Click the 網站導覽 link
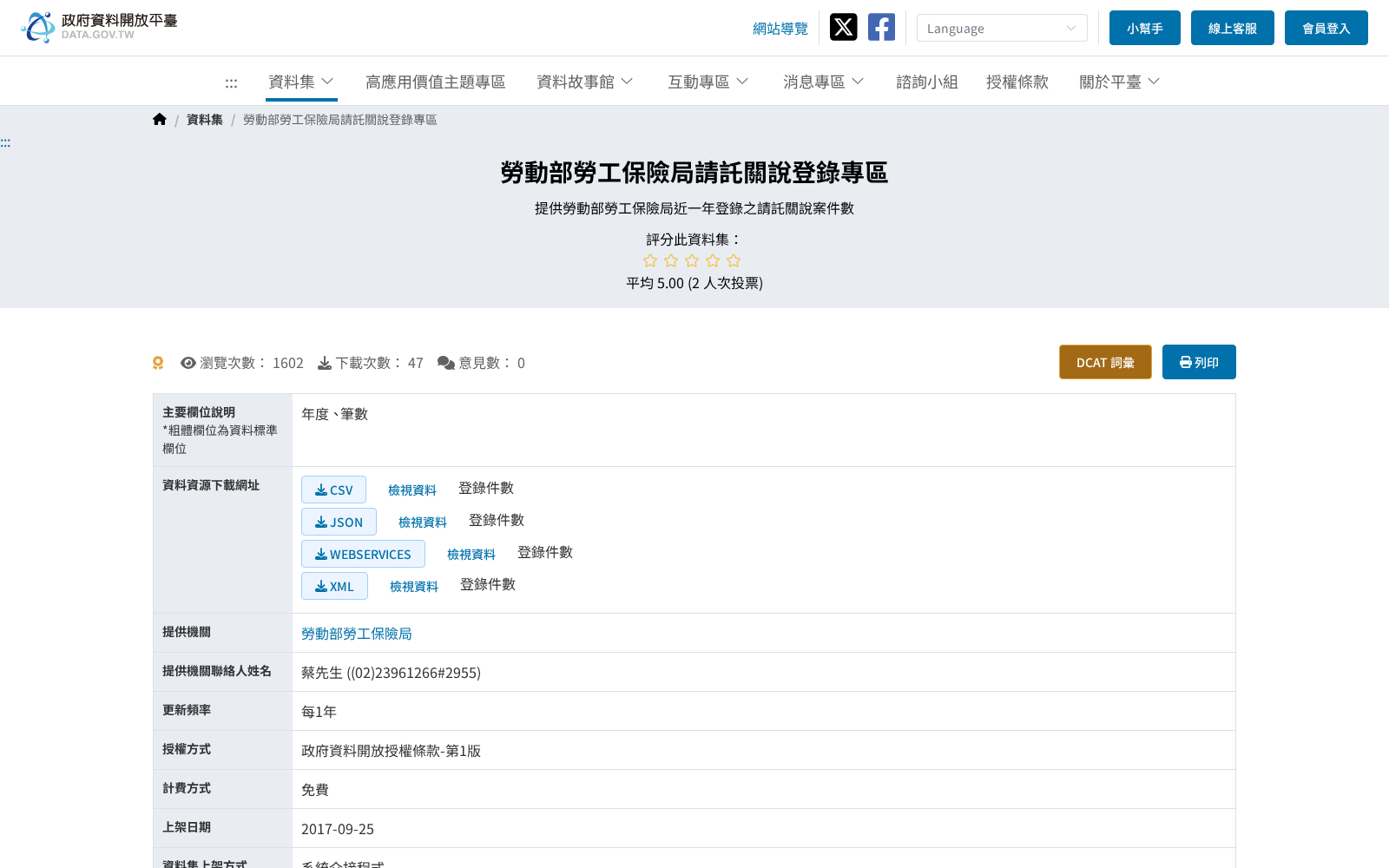 780,29
